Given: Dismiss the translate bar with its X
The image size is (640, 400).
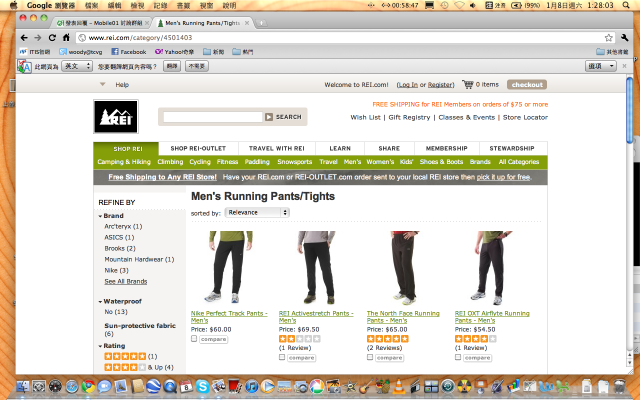Looking at the screenshot, I should click(x=624, y=66).
